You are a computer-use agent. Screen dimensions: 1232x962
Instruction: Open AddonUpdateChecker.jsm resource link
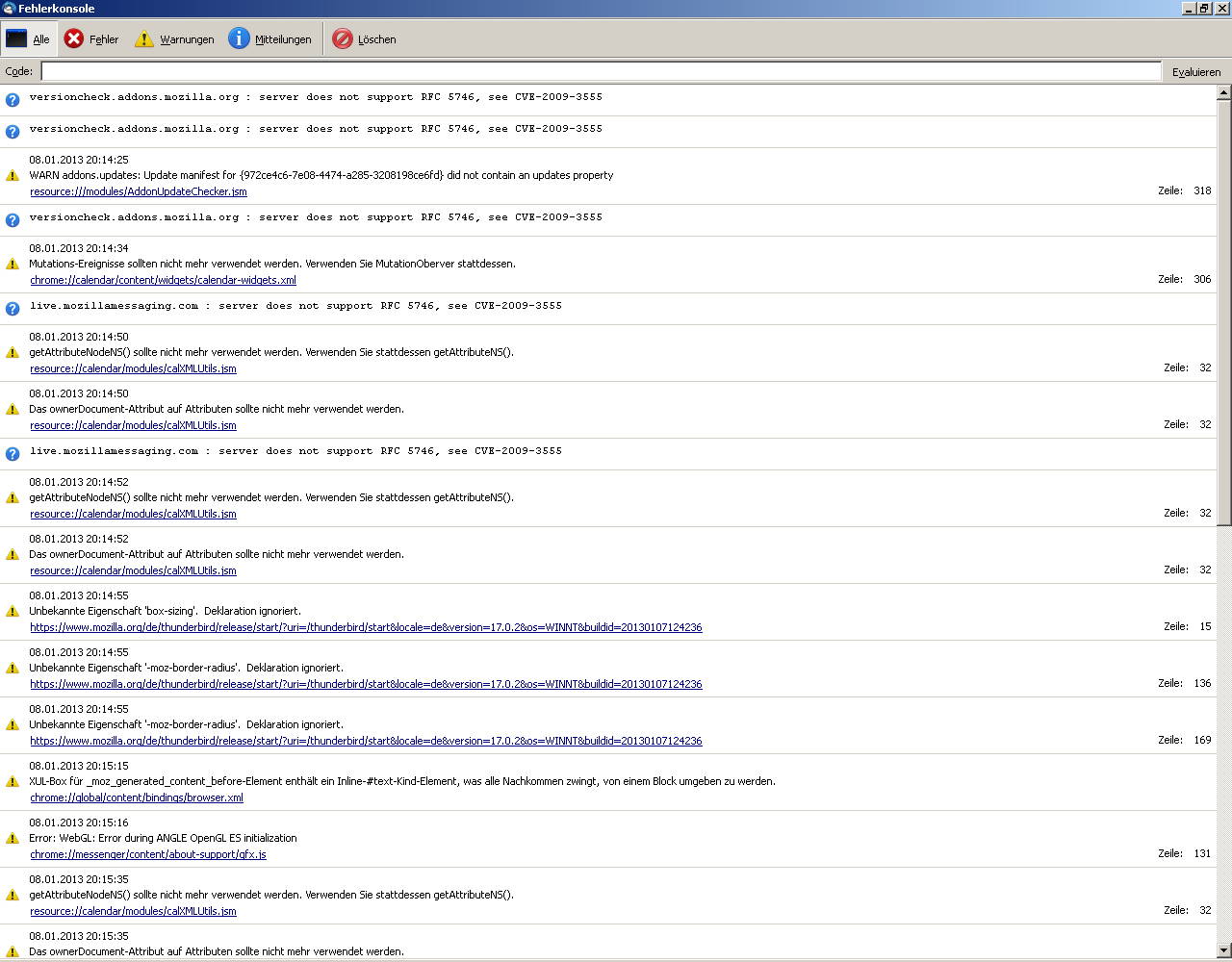139,191
